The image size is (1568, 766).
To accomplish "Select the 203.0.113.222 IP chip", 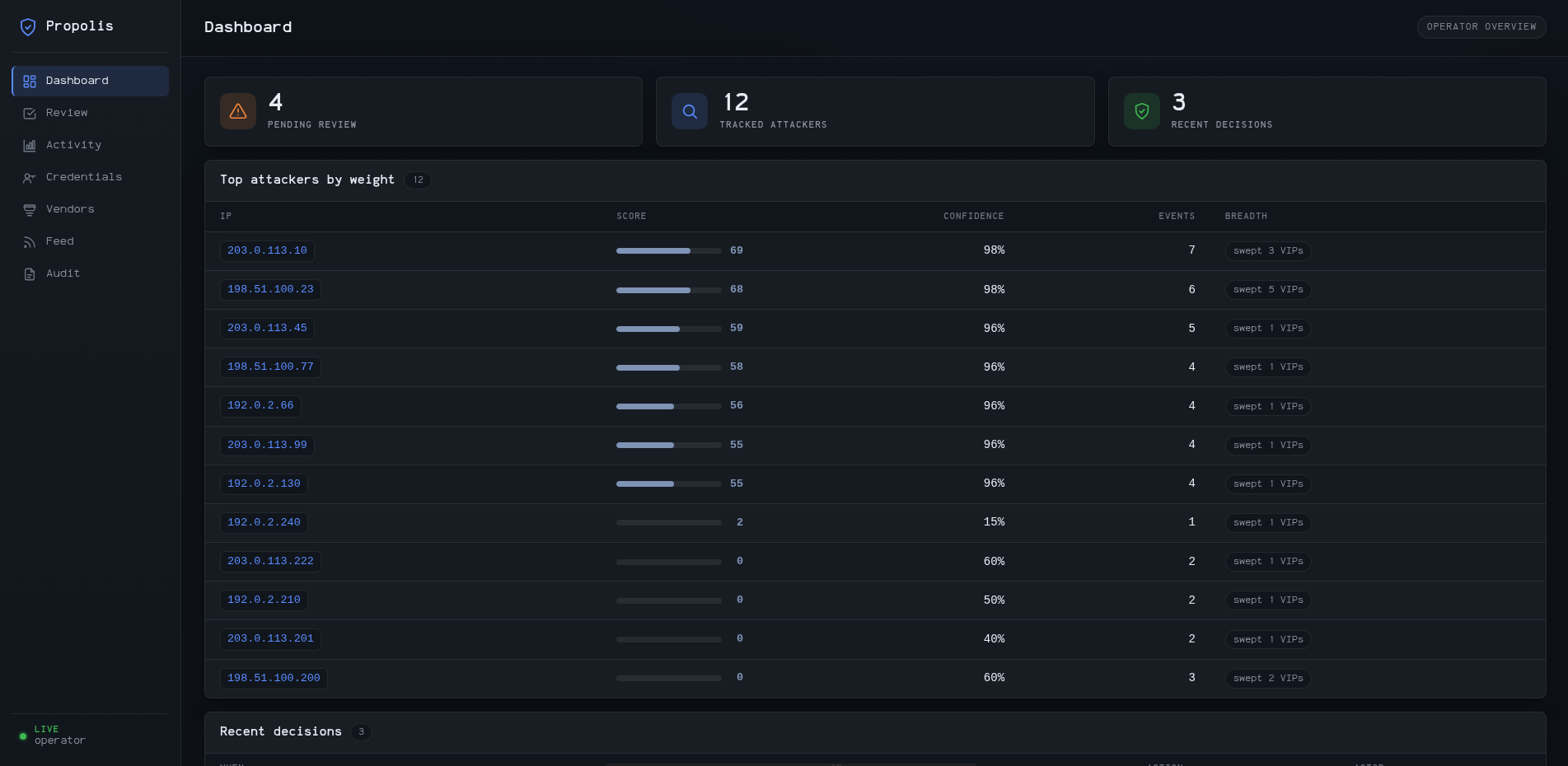I will click(x=270, y=561).
